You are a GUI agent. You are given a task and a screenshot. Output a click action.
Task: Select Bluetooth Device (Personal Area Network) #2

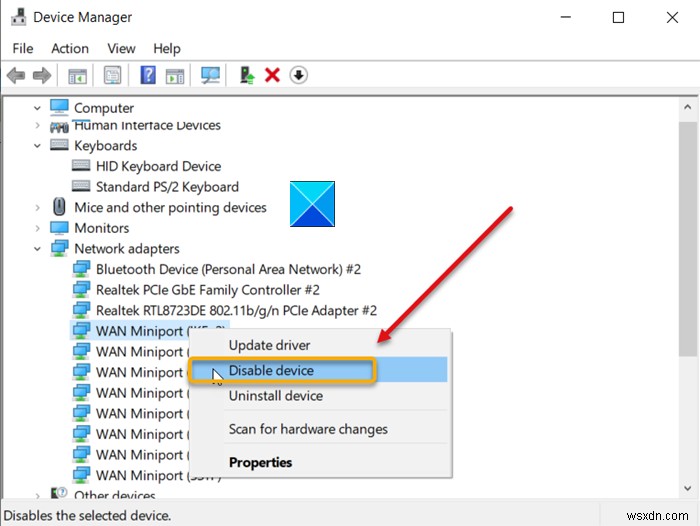pyautogui.click(x=228, y=269)
